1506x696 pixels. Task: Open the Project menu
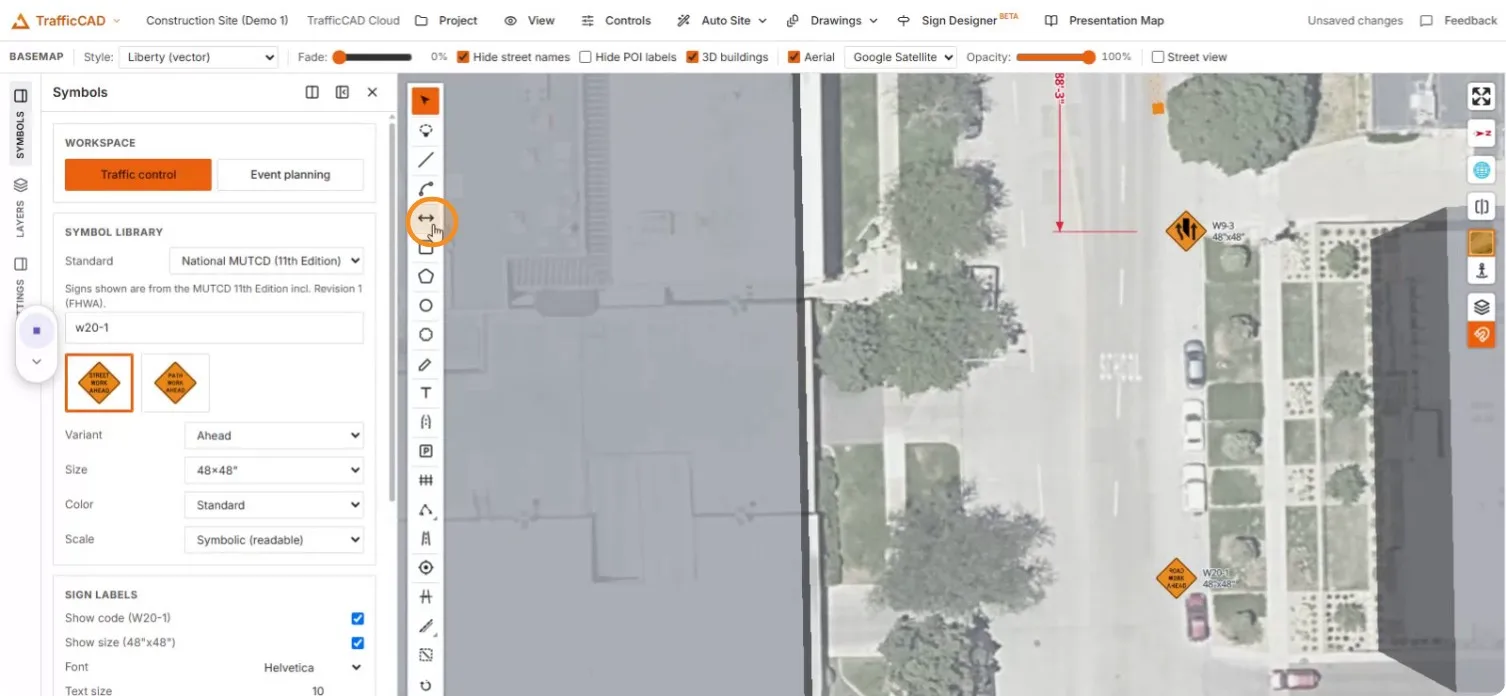point(446,20)
